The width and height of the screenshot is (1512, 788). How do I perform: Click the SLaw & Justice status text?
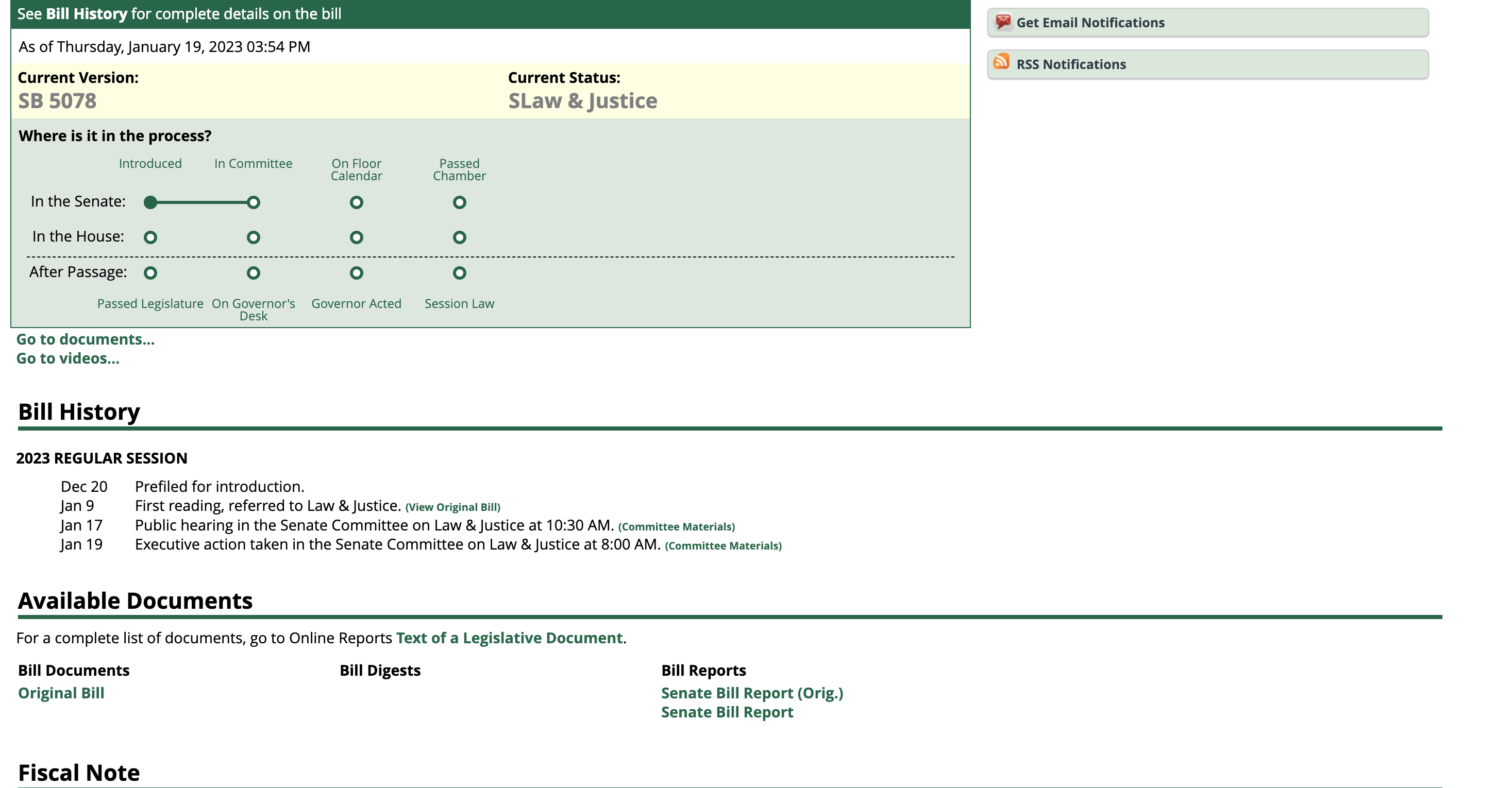582,101
